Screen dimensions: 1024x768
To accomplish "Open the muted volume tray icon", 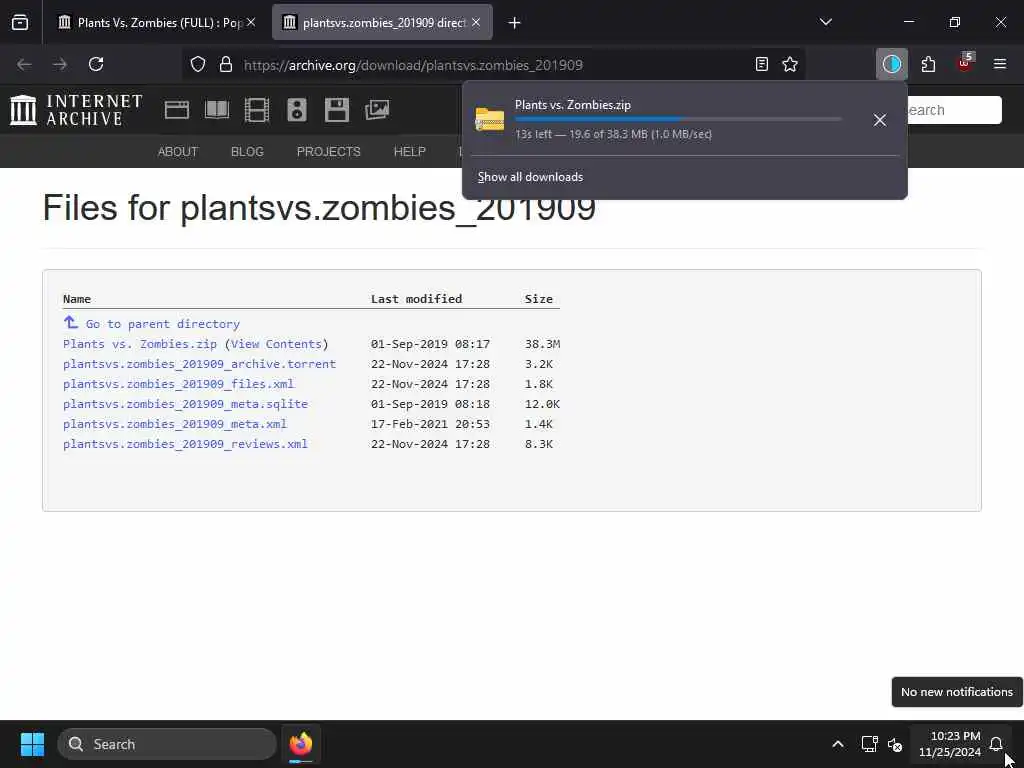I will click(x=895, y=744).
